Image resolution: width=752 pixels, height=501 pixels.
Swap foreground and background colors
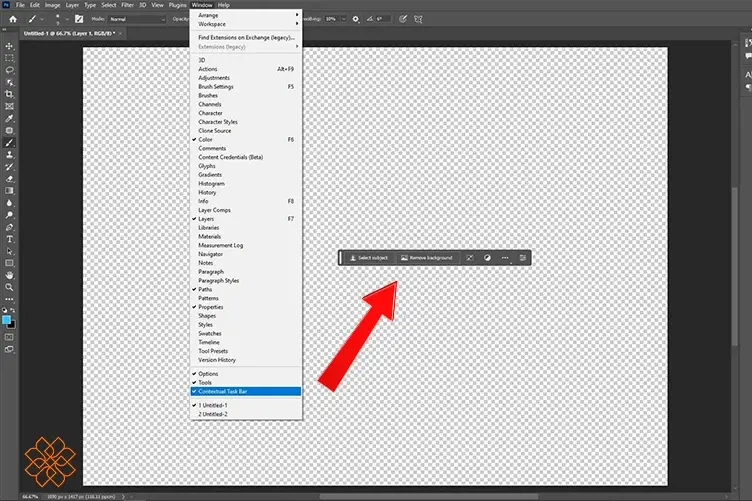coord(12,311)
